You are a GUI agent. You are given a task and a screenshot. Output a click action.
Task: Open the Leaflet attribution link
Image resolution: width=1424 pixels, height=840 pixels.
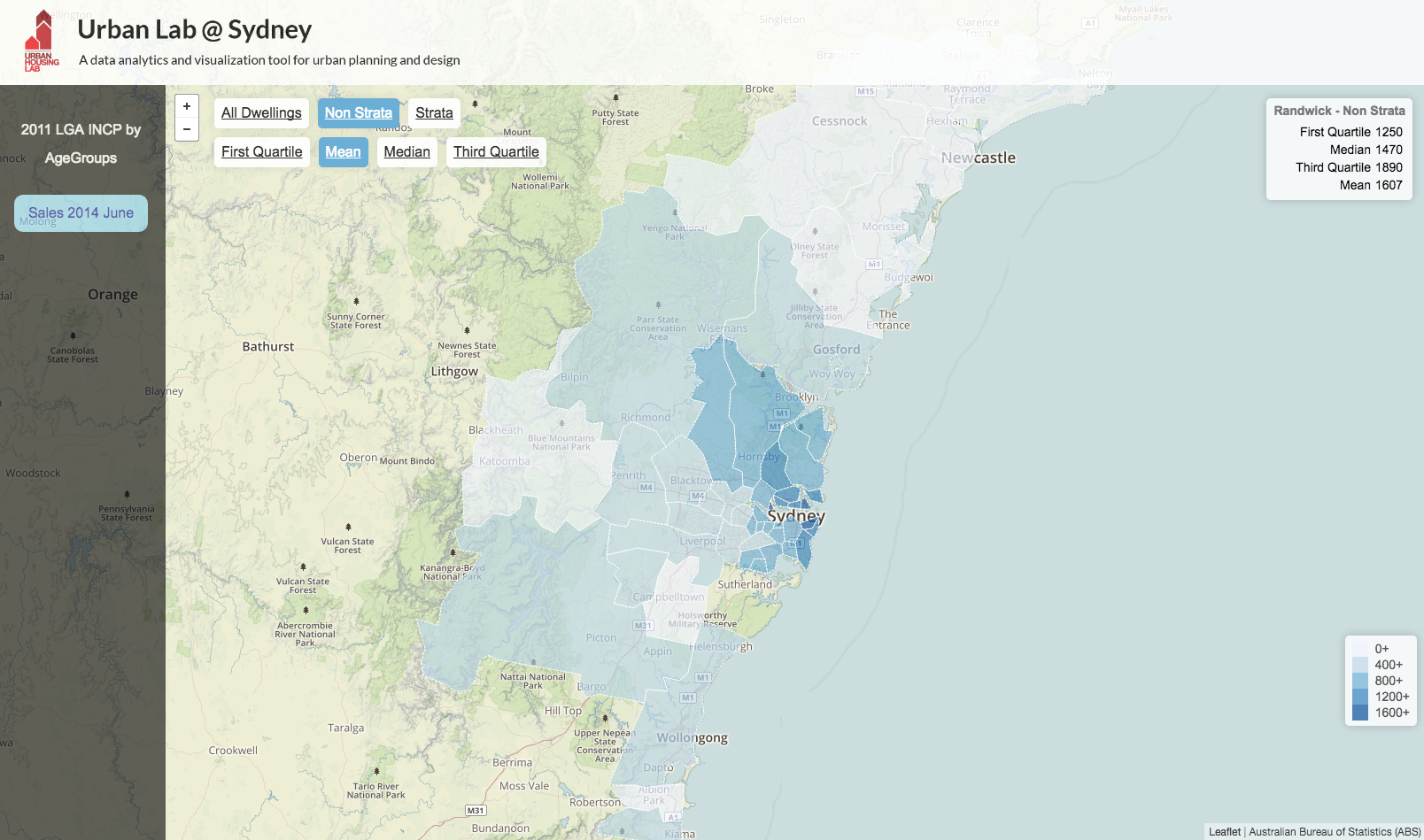1225,832
